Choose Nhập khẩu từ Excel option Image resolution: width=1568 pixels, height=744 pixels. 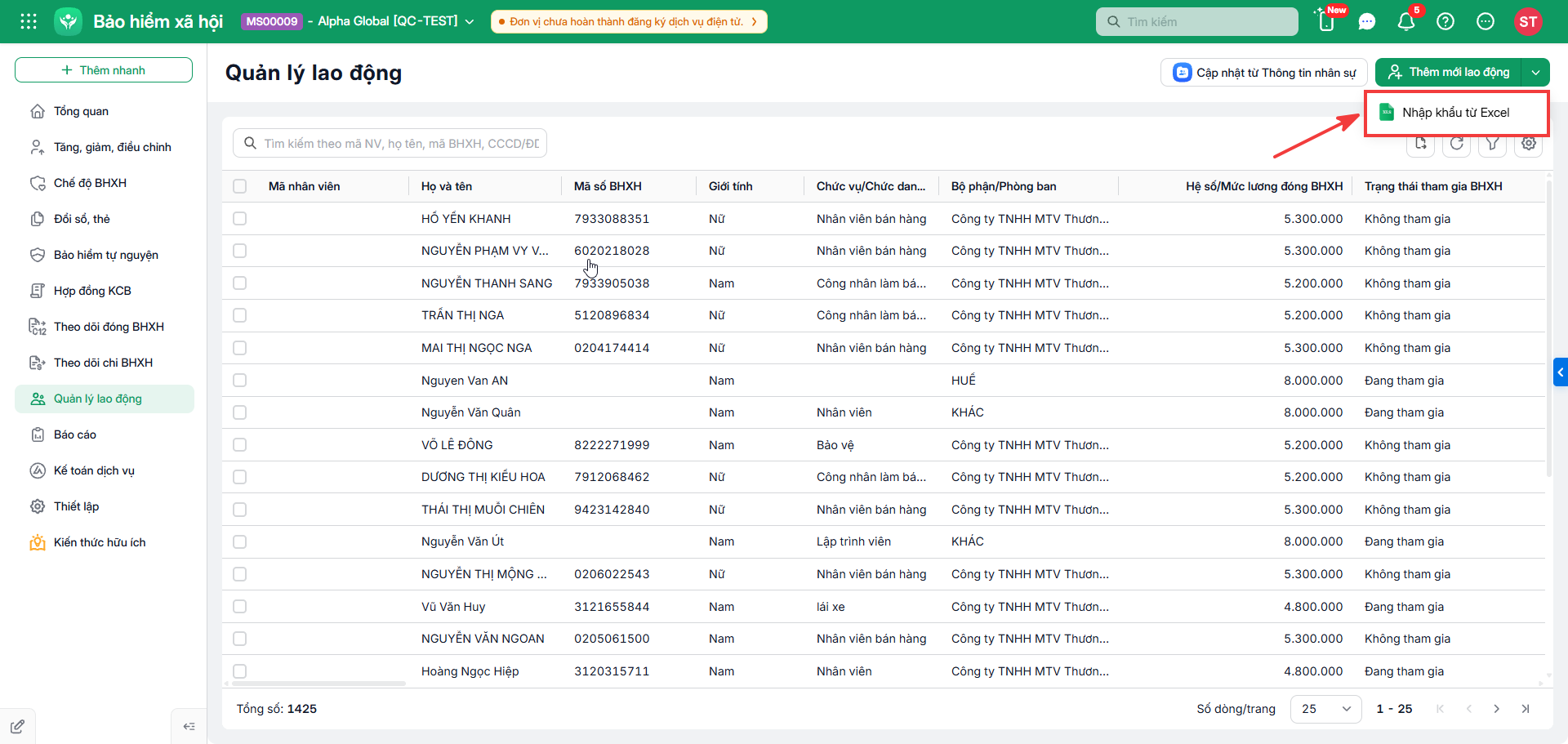[1456, 113]
